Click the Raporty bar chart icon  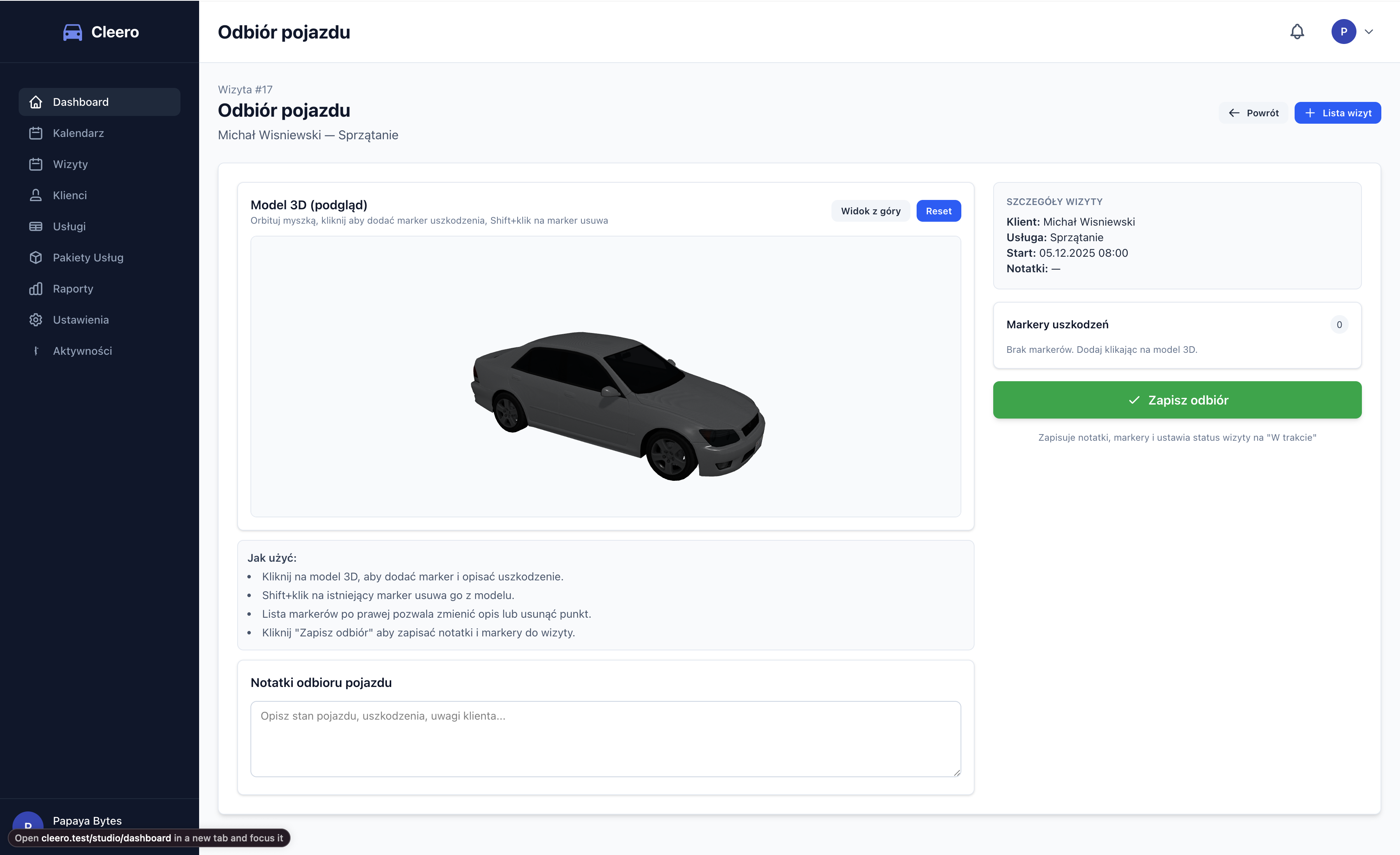click(36, 289)
